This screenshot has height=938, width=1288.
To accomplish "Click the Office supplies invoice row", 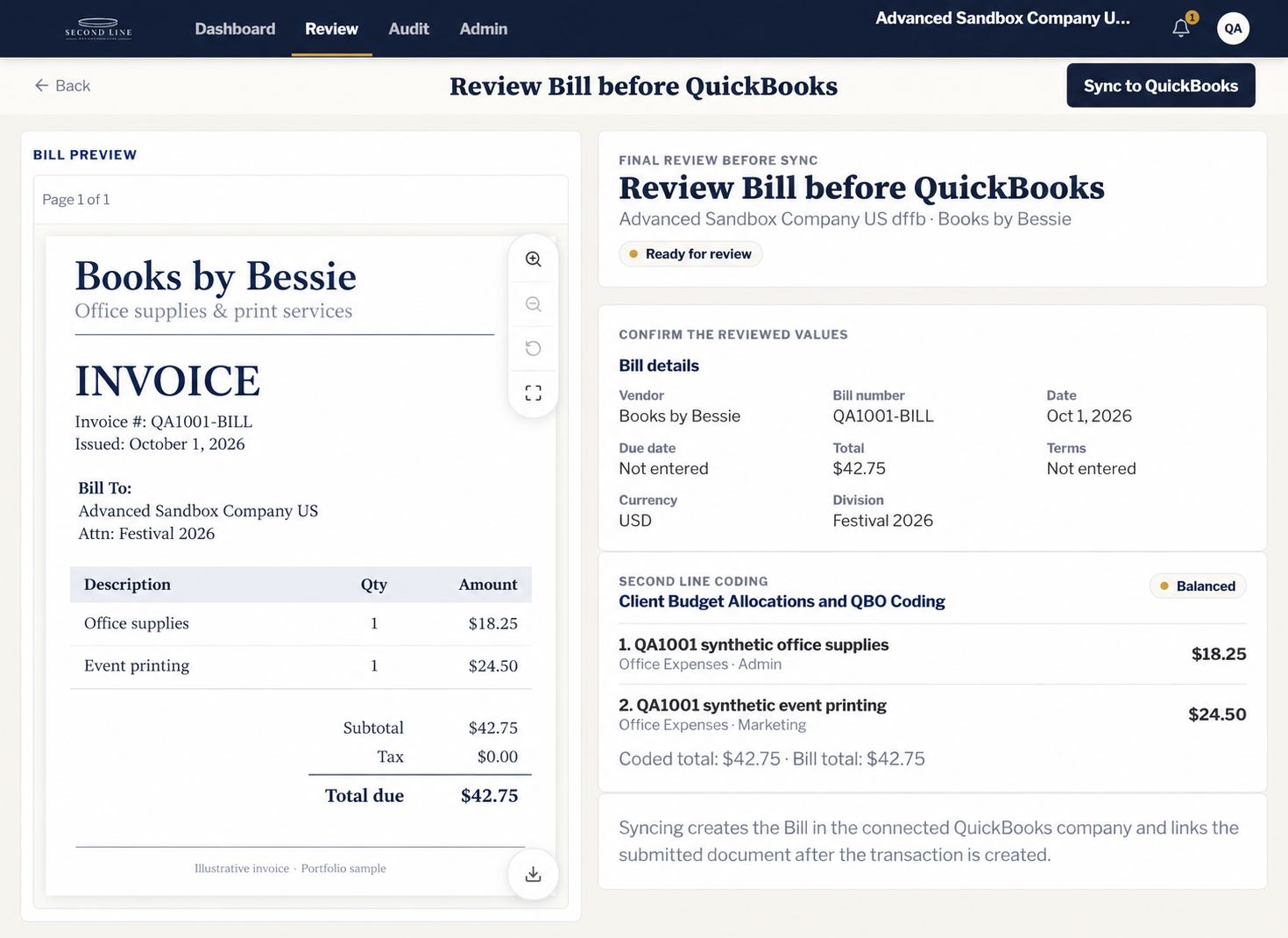I will click(x=301, y=623).
